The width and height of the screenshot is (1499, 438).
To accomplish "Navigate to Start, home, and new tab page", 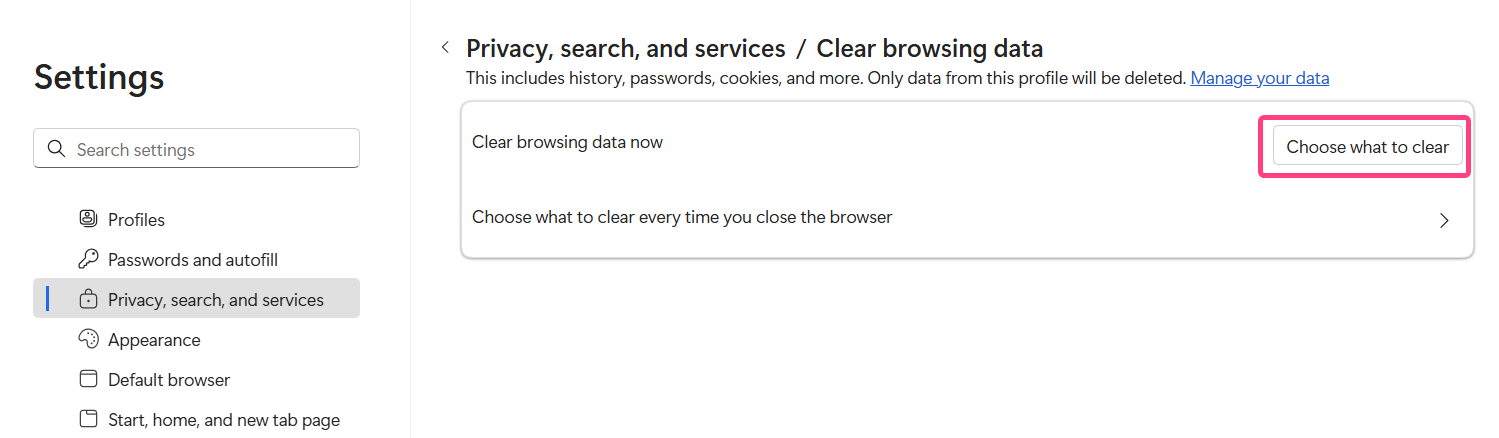I will [224, 420].
